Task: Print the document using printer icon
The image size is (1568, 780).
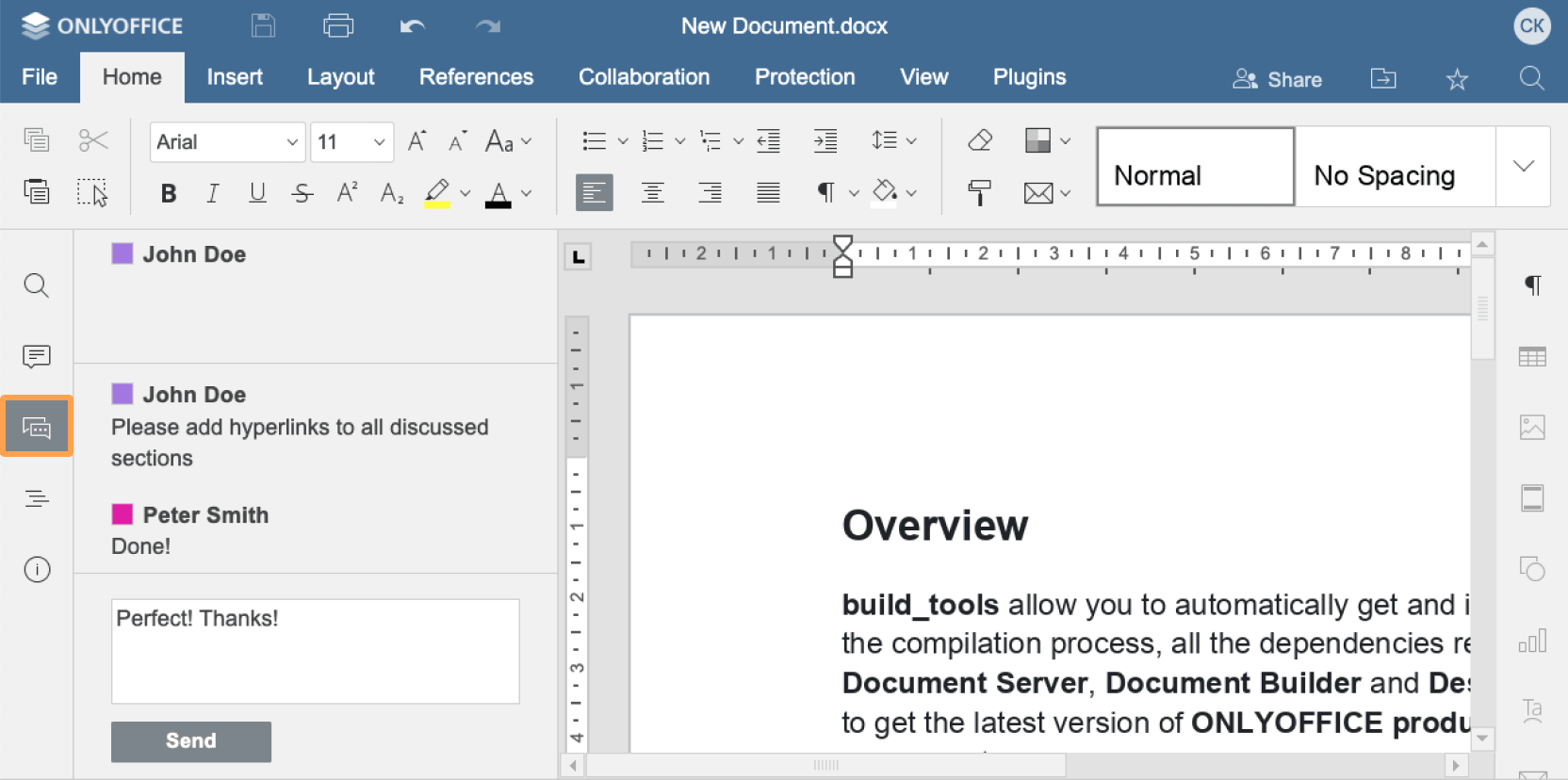Action: click(x=338, y=25)
